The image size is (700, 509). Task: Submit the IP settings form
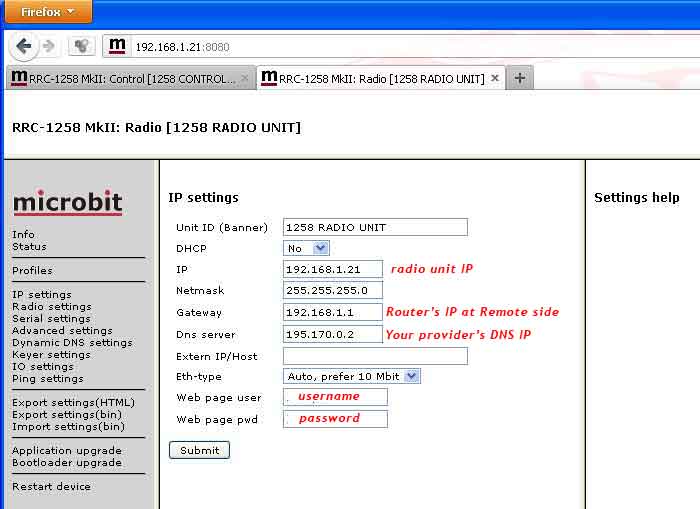pos(200,450)
